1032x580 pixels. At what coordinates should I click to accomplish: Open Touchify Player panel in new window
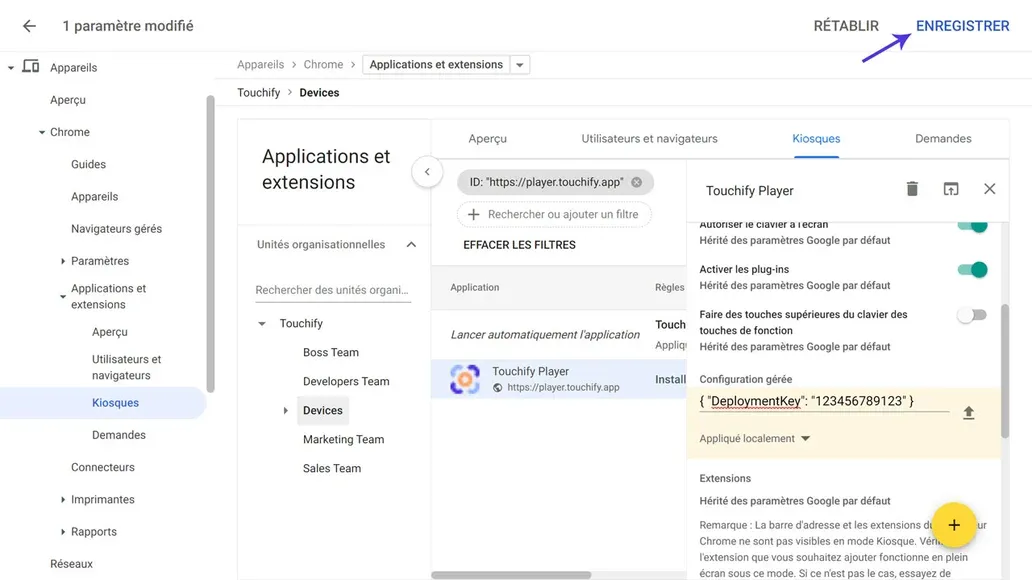(950, 188)
